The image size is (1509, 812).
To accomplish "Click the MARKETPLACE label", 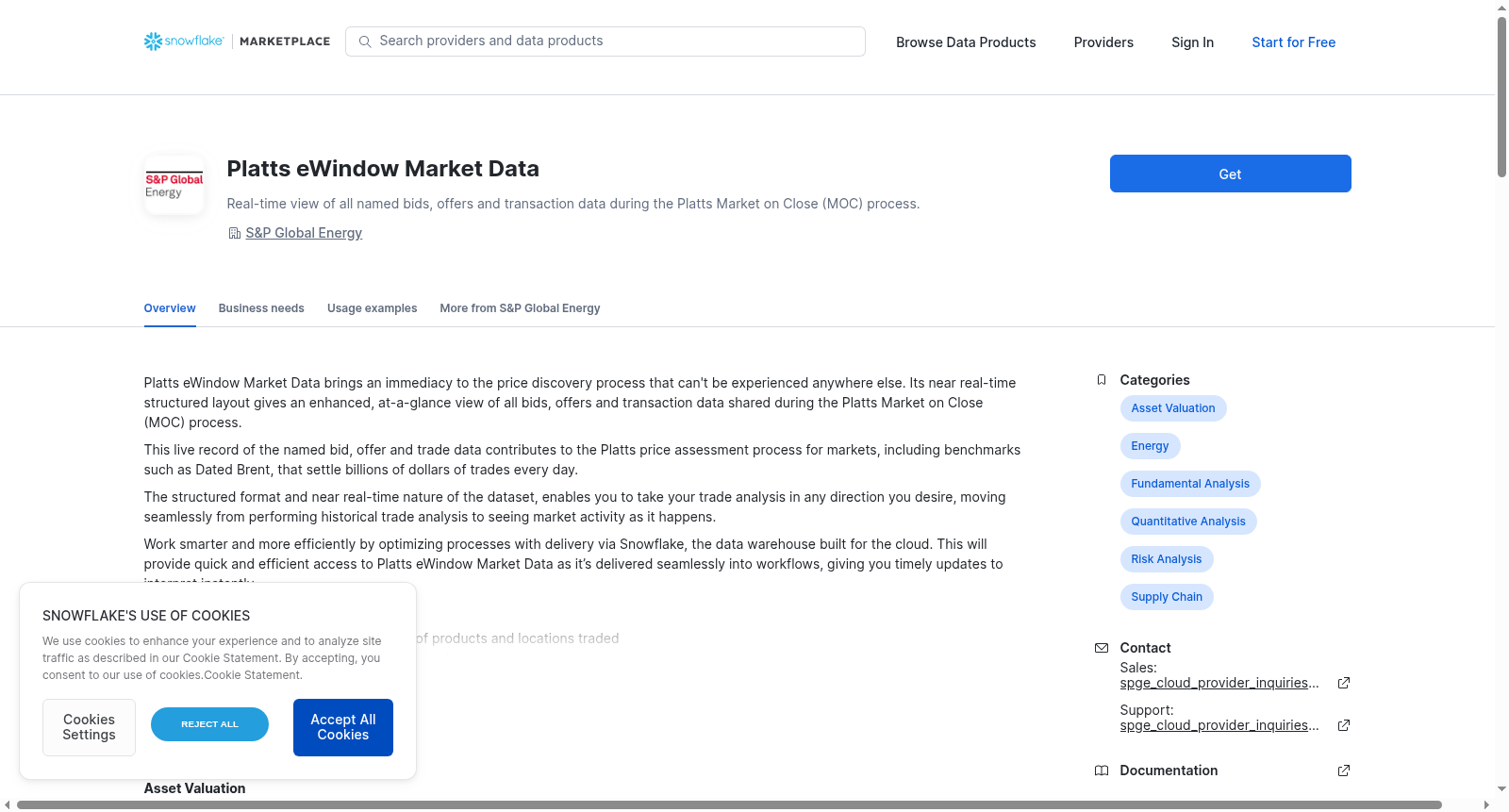I will (x=285, y=41).
